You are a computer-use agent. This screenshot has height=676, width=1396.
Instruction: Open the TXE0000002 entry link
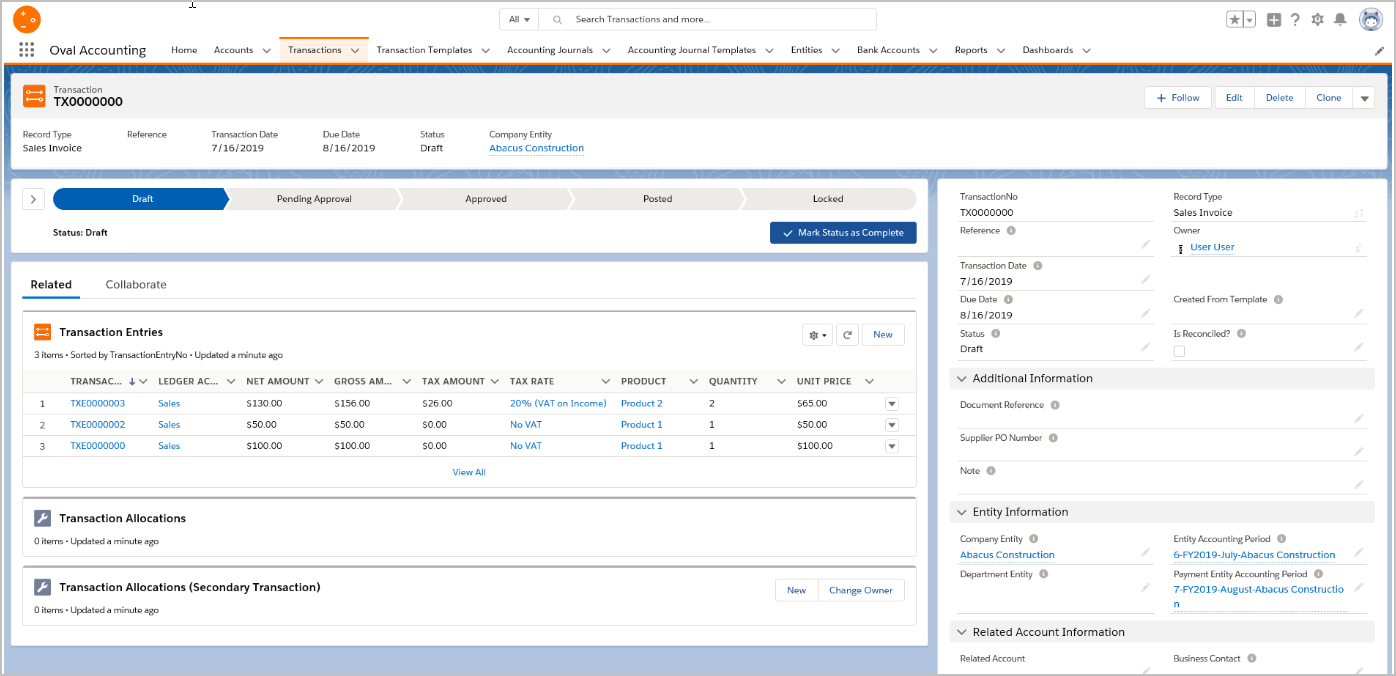(x=98, y=425)
